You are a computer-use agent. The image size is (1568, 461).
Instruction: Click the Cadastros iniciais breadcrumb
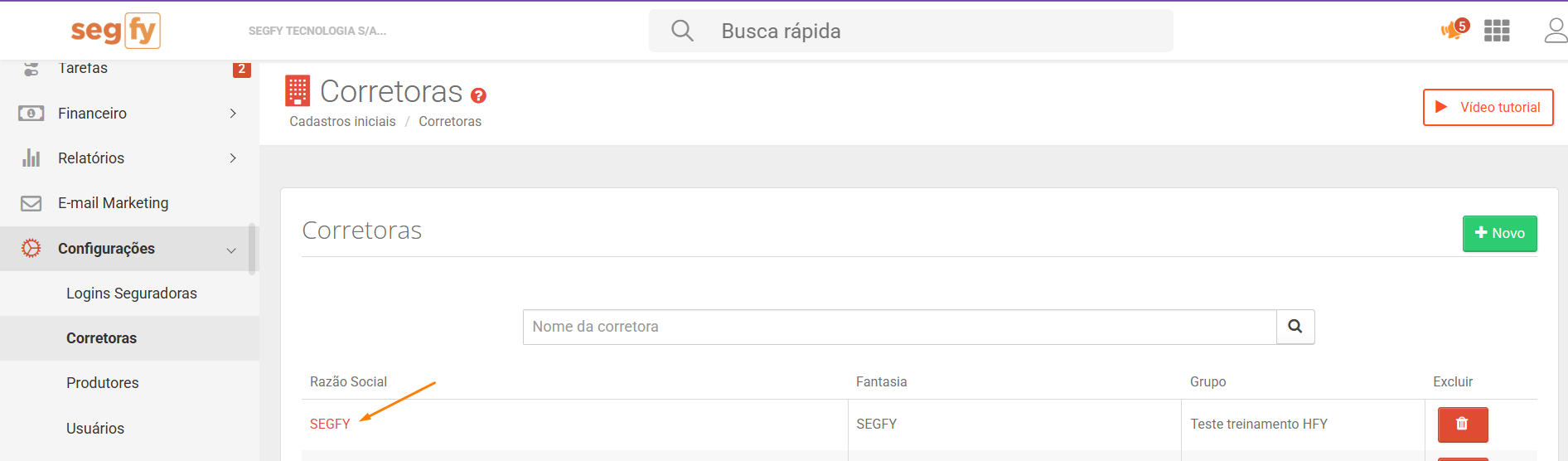[342, 121]
